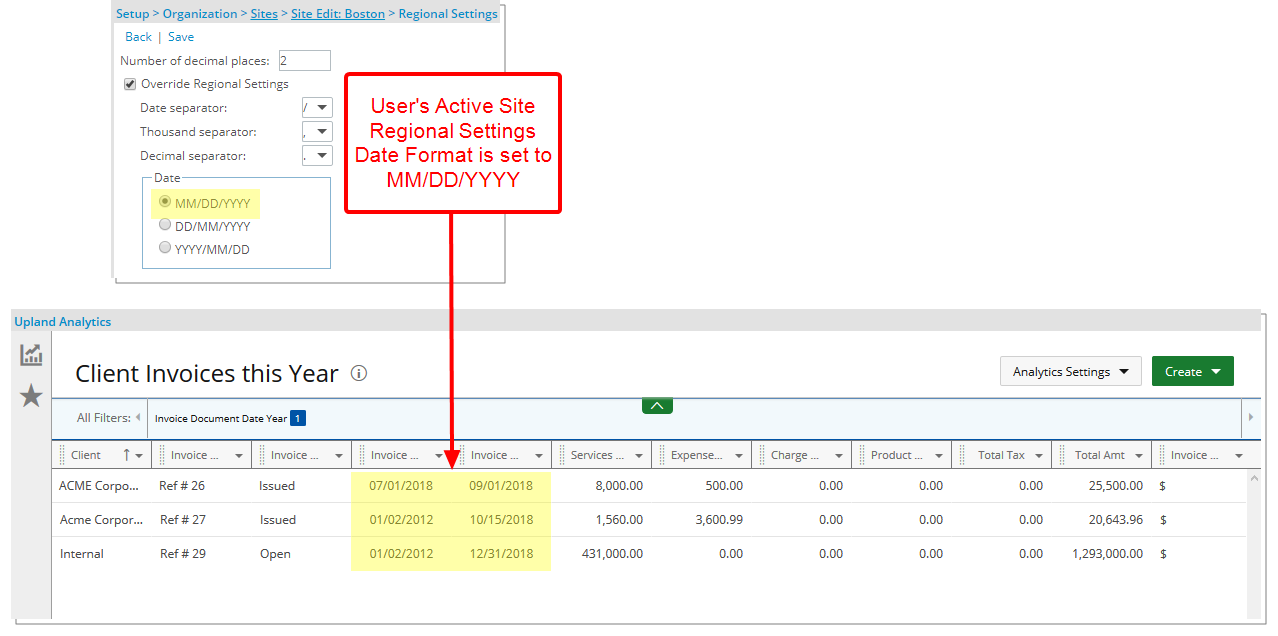Click the Sites breadcrumb link
Viewport: 1278px width, 636px height.
pyautogui.click(x=264, y=14)
